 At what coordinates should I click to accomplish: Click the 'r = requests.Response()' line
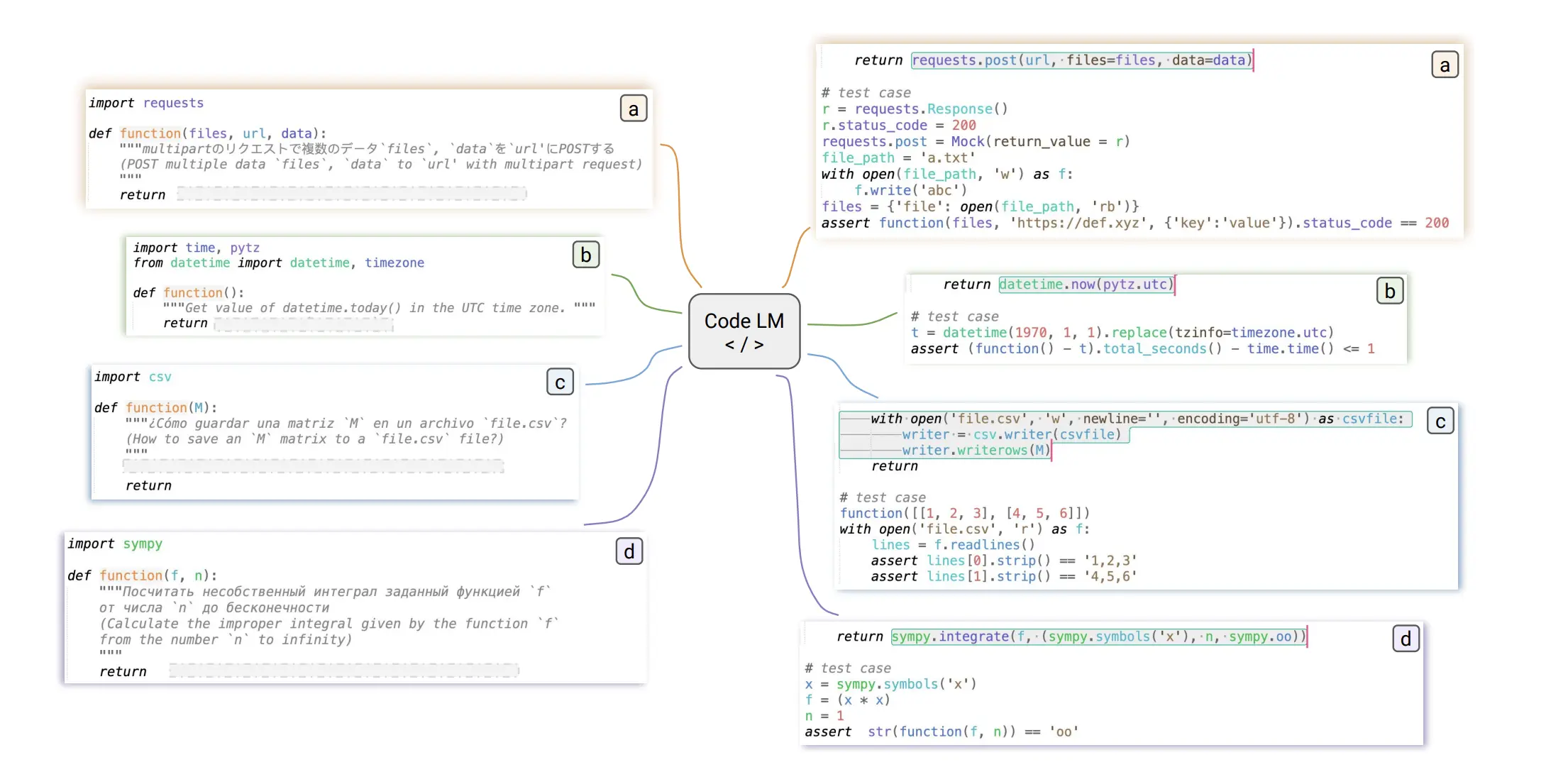915,109
